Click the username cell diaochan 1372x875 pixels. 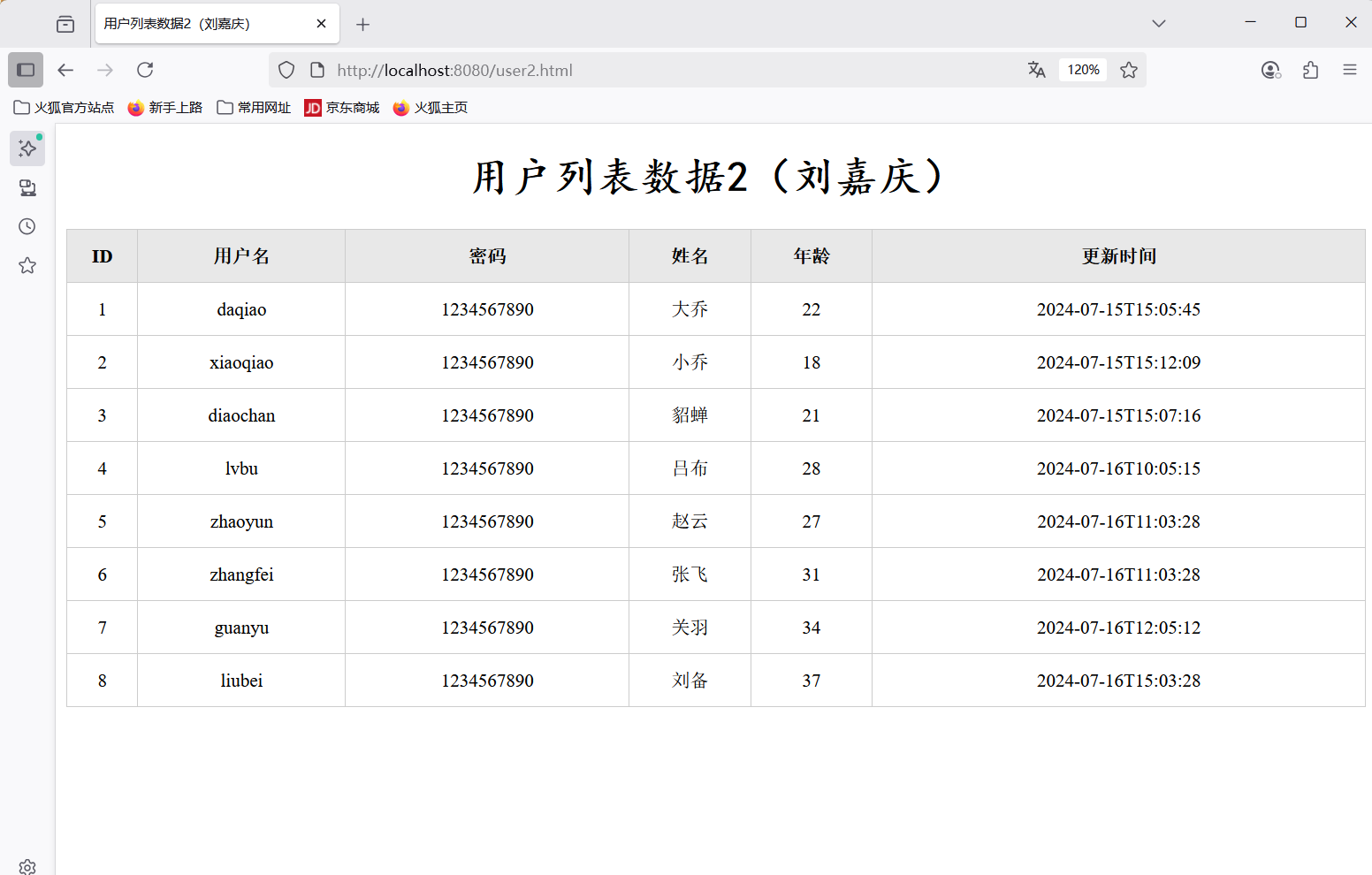[x=241, y=415]
